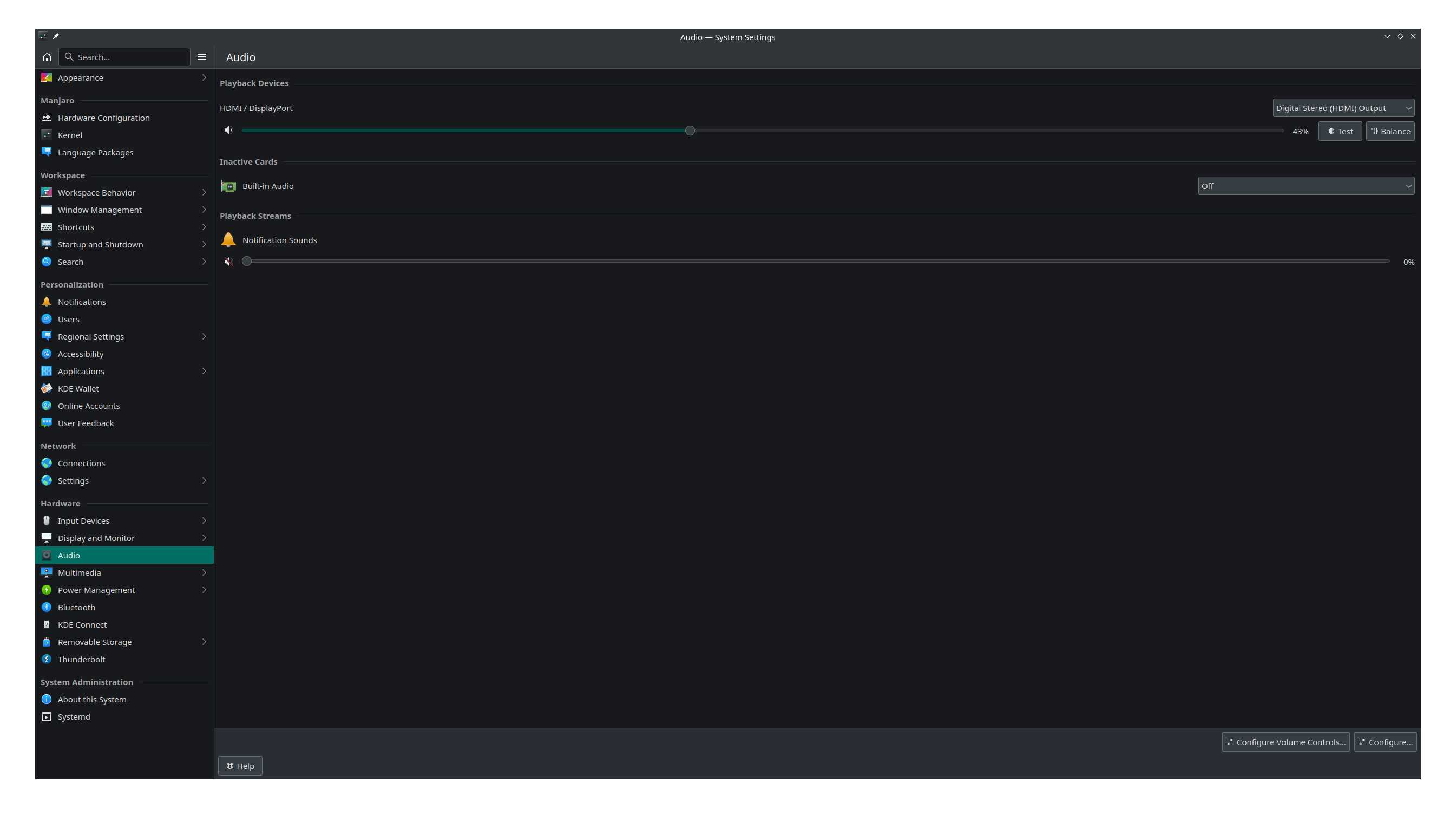
Task: Click the Built-in Audio card icon
Action: (x=228, y=186)
